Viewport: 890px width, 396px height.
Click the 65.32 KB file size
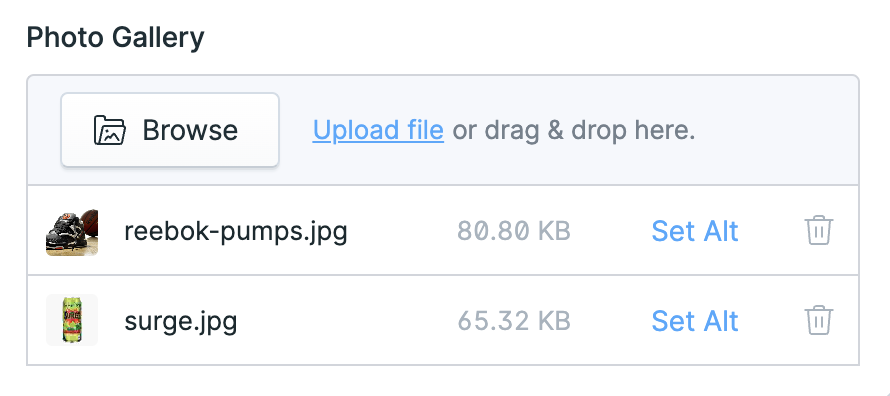coord(514,321)
